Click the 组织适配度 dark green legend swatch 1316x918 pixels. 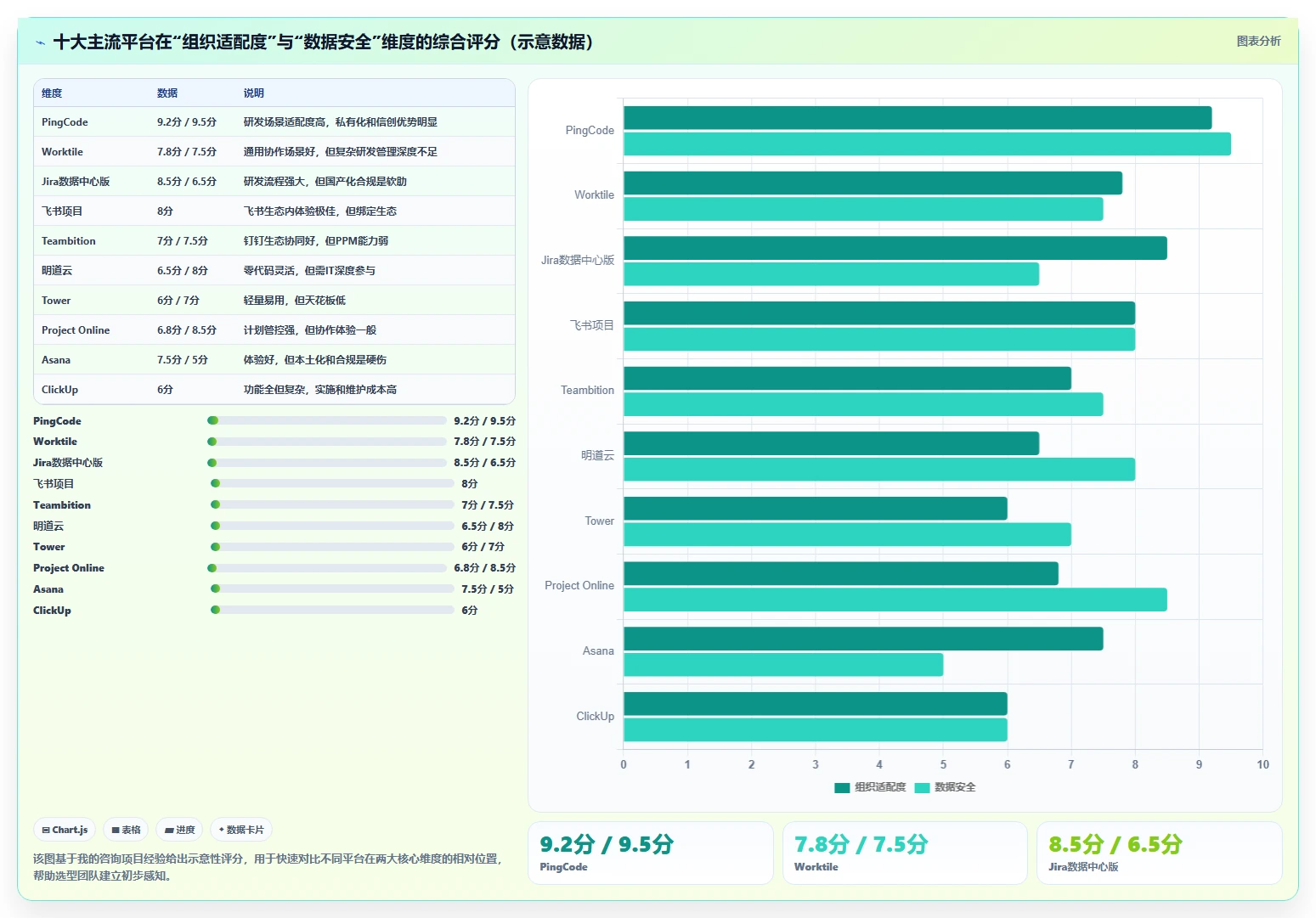842,788
